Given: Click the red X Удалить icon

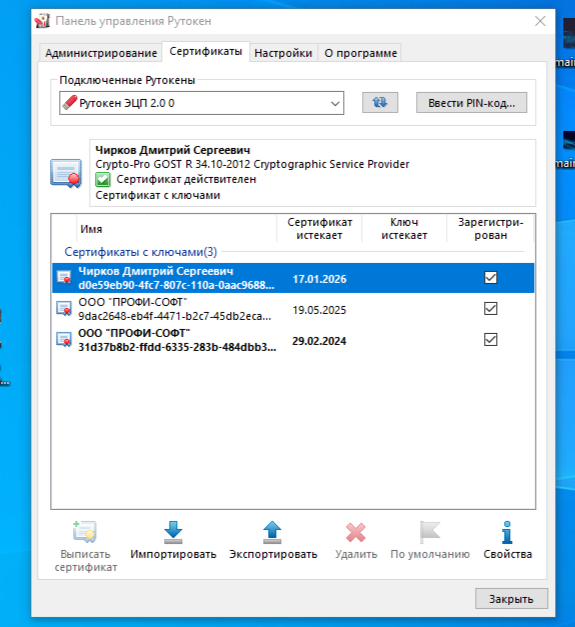Looking at the screenshot, I should click(x=355, y=533).
